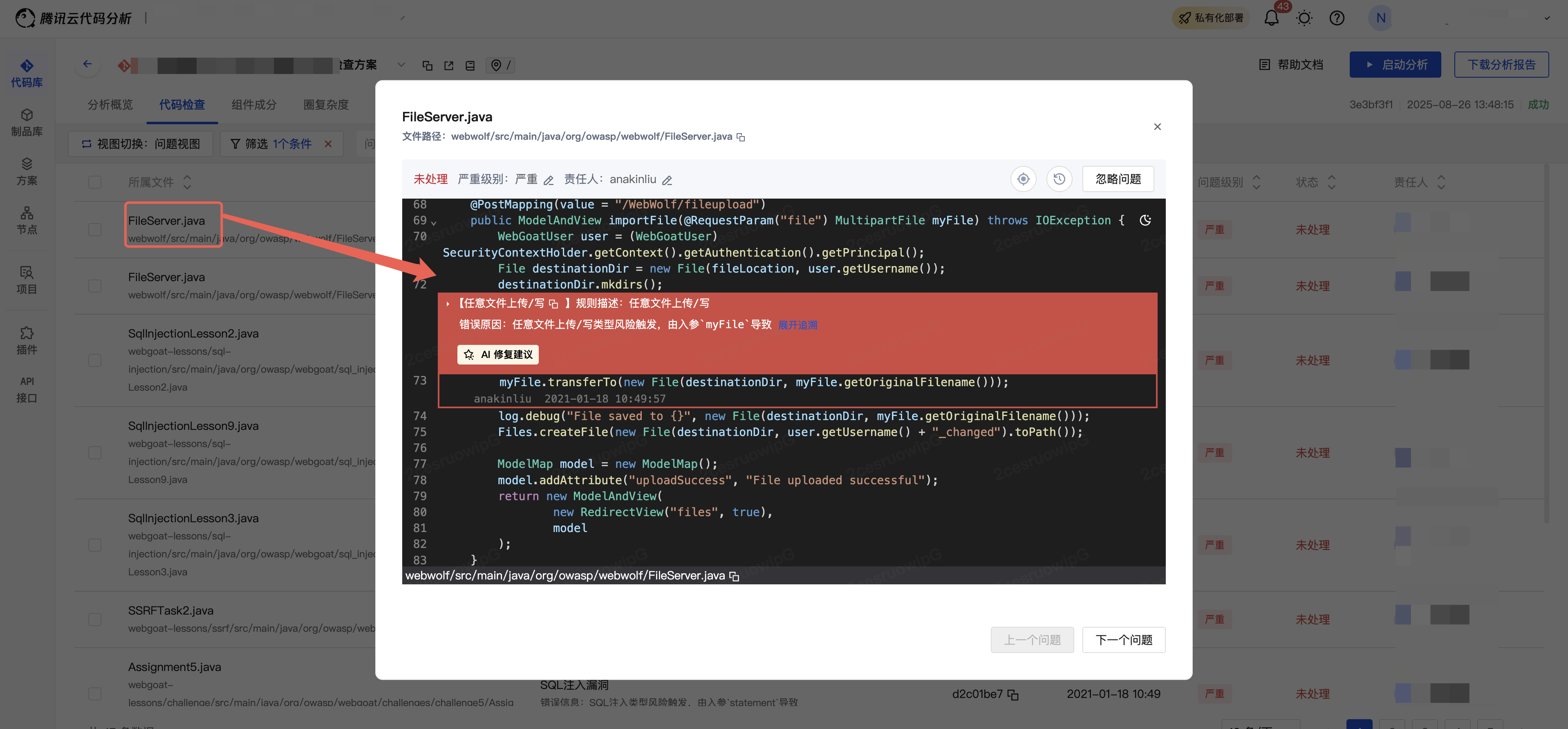Check the first FileServer.java row checkbox
The image size is (1568, 729).
click(95, 229)
